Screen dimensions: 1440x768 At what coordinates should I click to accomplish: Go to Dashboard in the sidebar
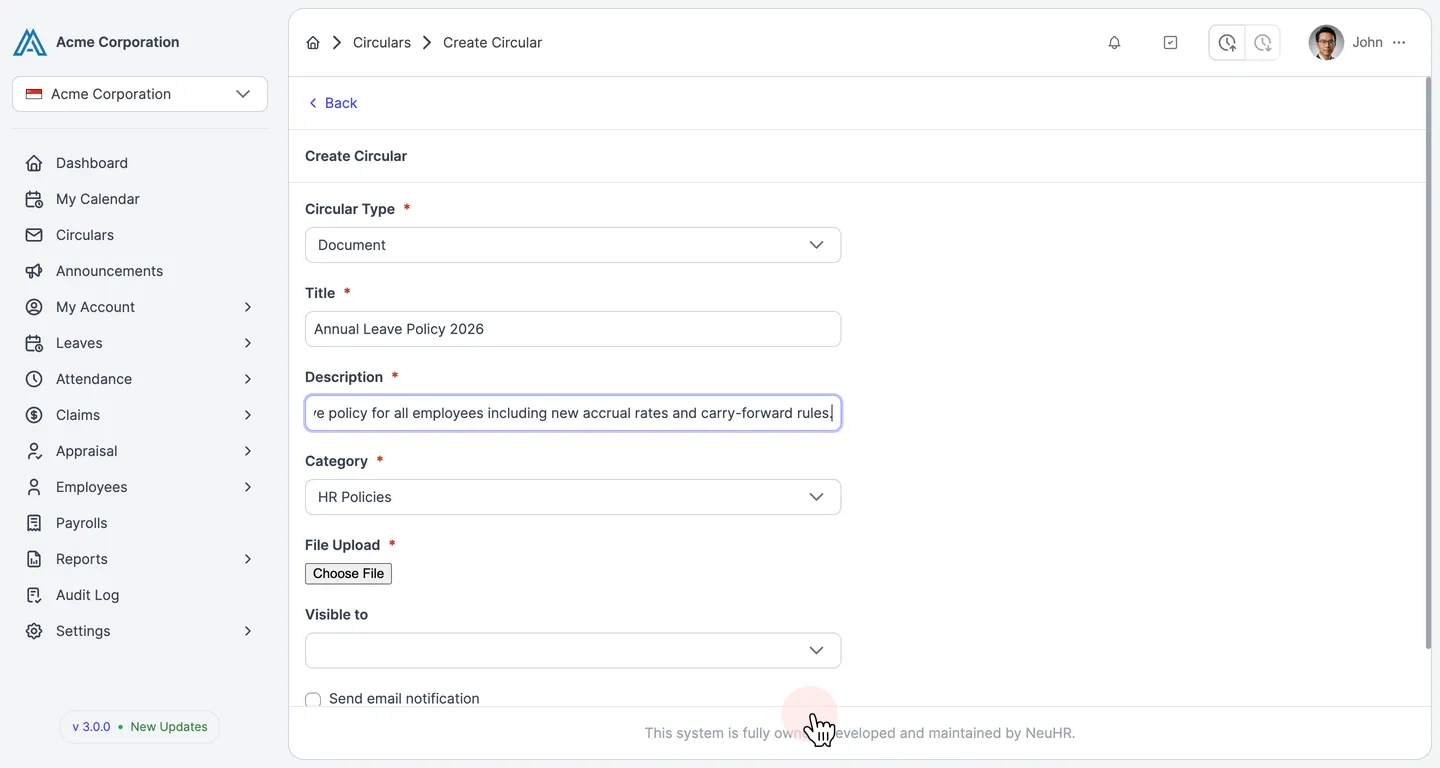(140, 163)
